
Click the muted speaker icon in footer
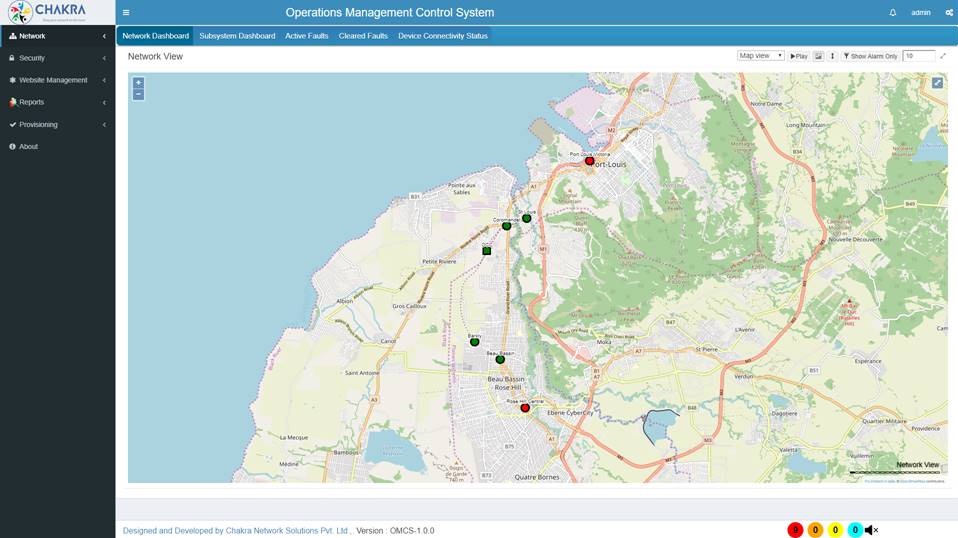coord(872,530)
